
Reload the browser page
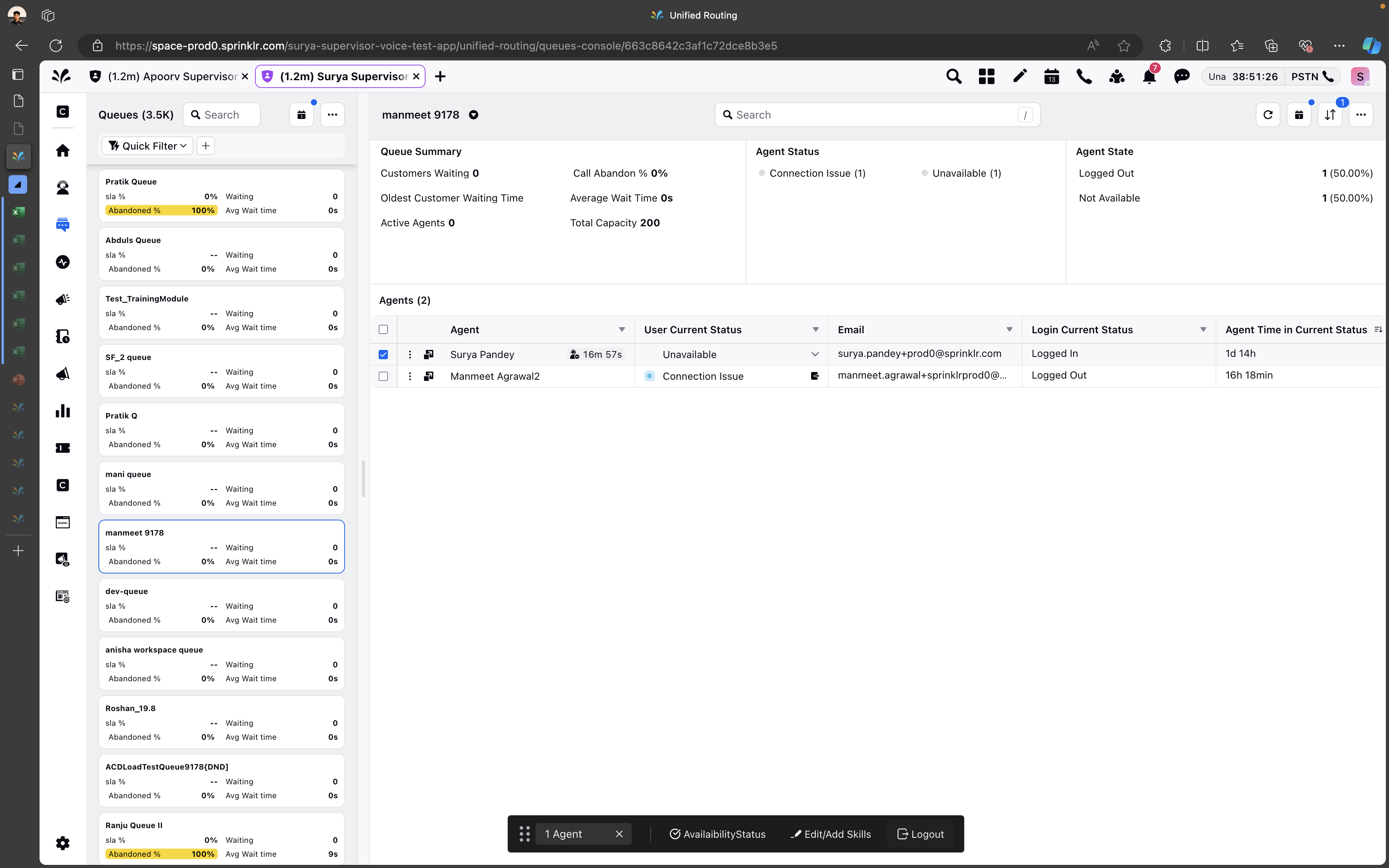[56, 45]
